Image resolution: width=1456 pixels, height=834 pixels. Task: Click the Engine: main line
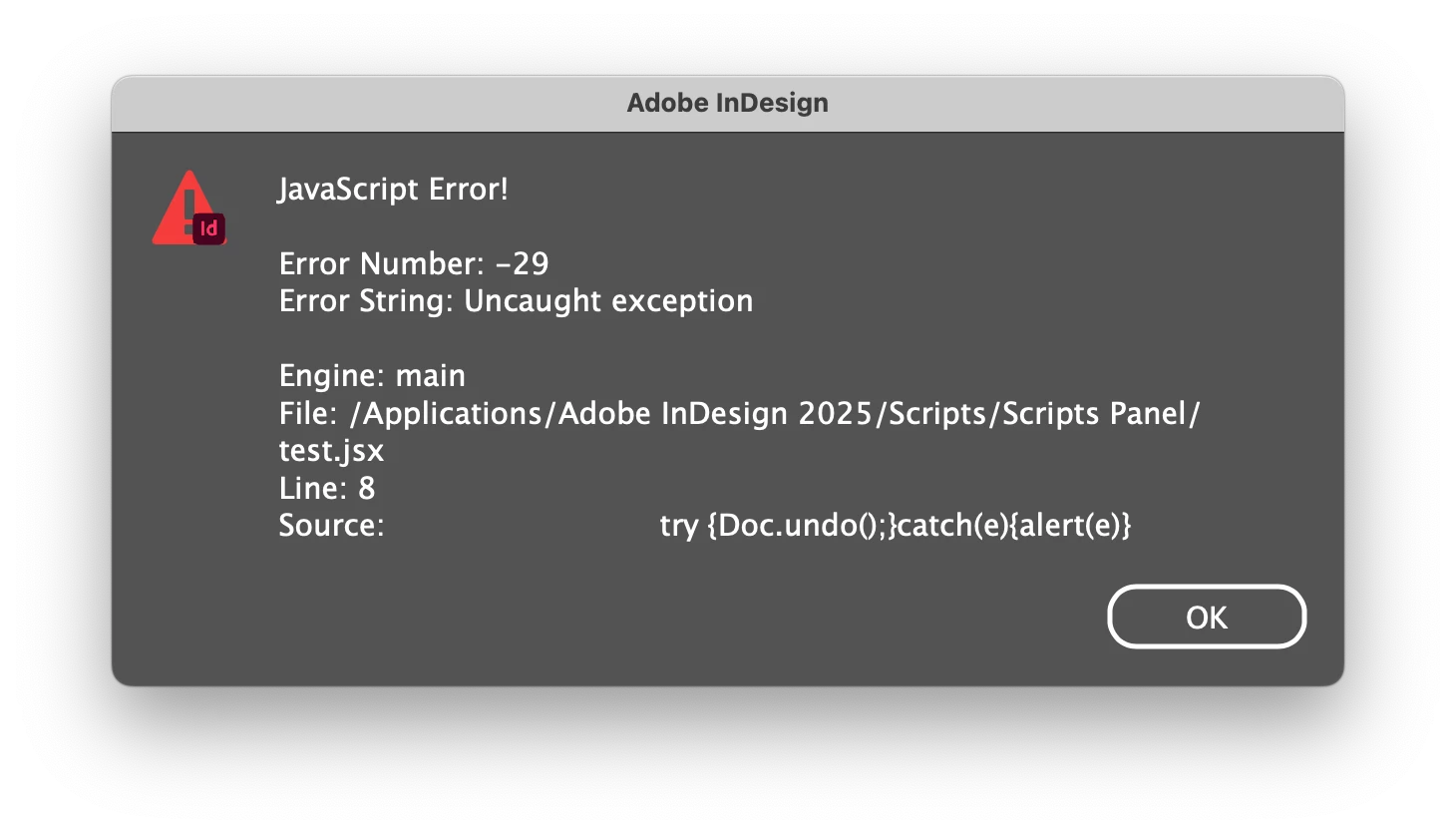372,376
